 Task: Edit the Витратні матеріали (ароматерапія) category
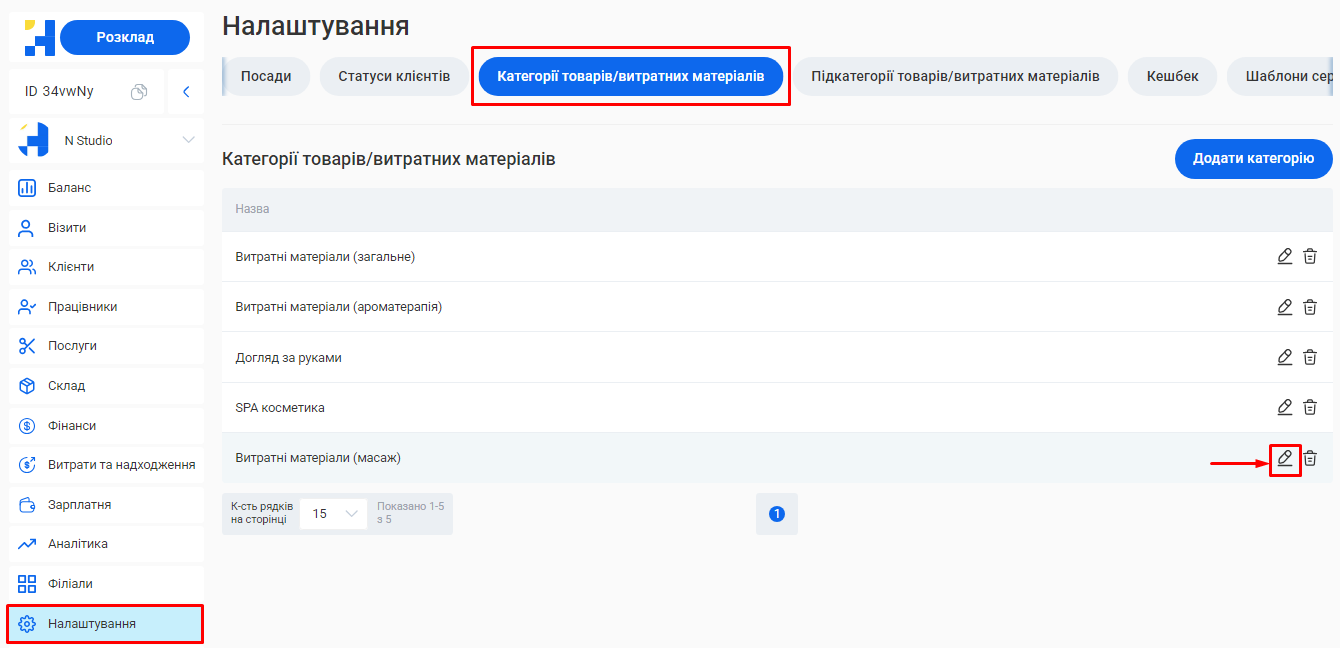1284,307
